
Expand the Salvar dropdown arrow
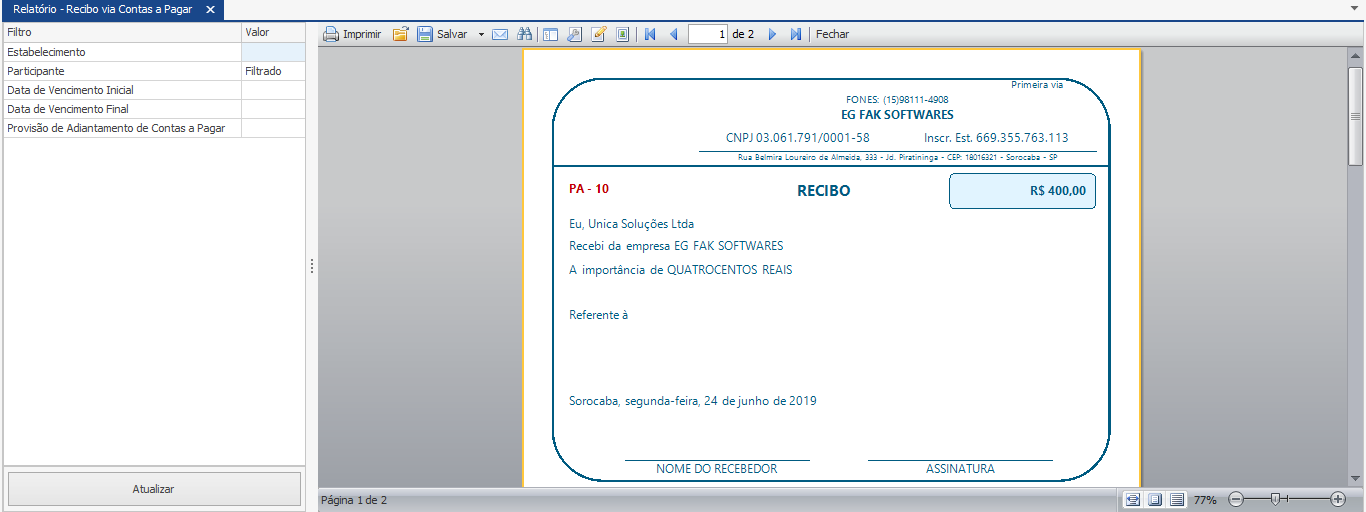tap(481, 34)
